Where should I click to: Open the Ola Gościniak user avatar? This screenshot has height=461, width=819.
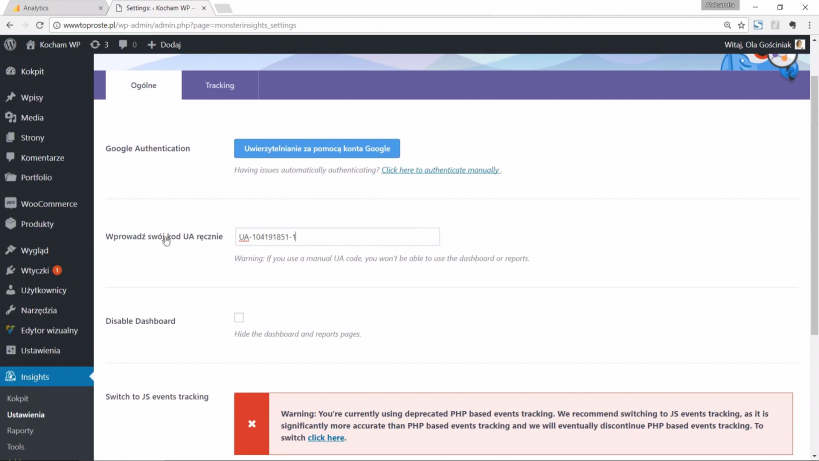point(800,44)
